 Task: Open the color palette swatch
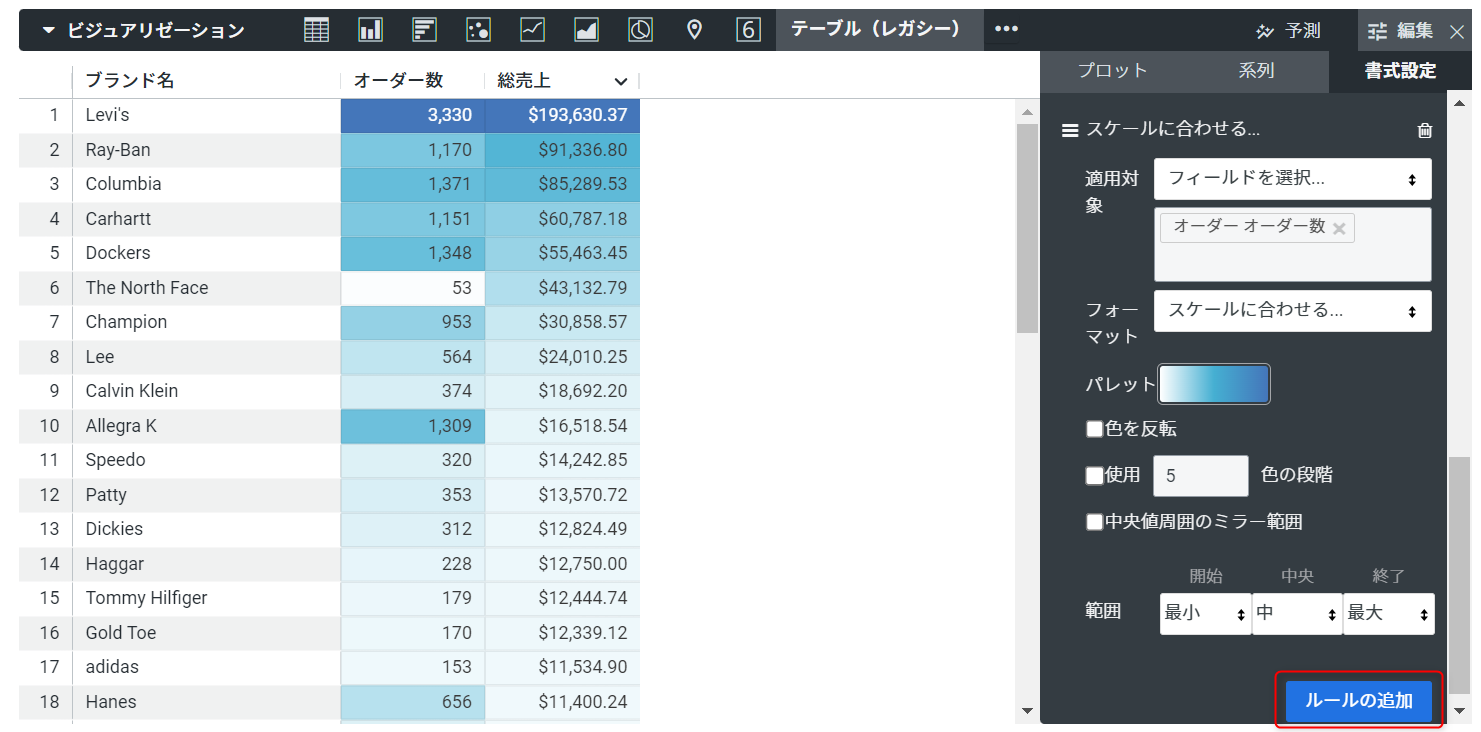click(x=1214, y=384)
